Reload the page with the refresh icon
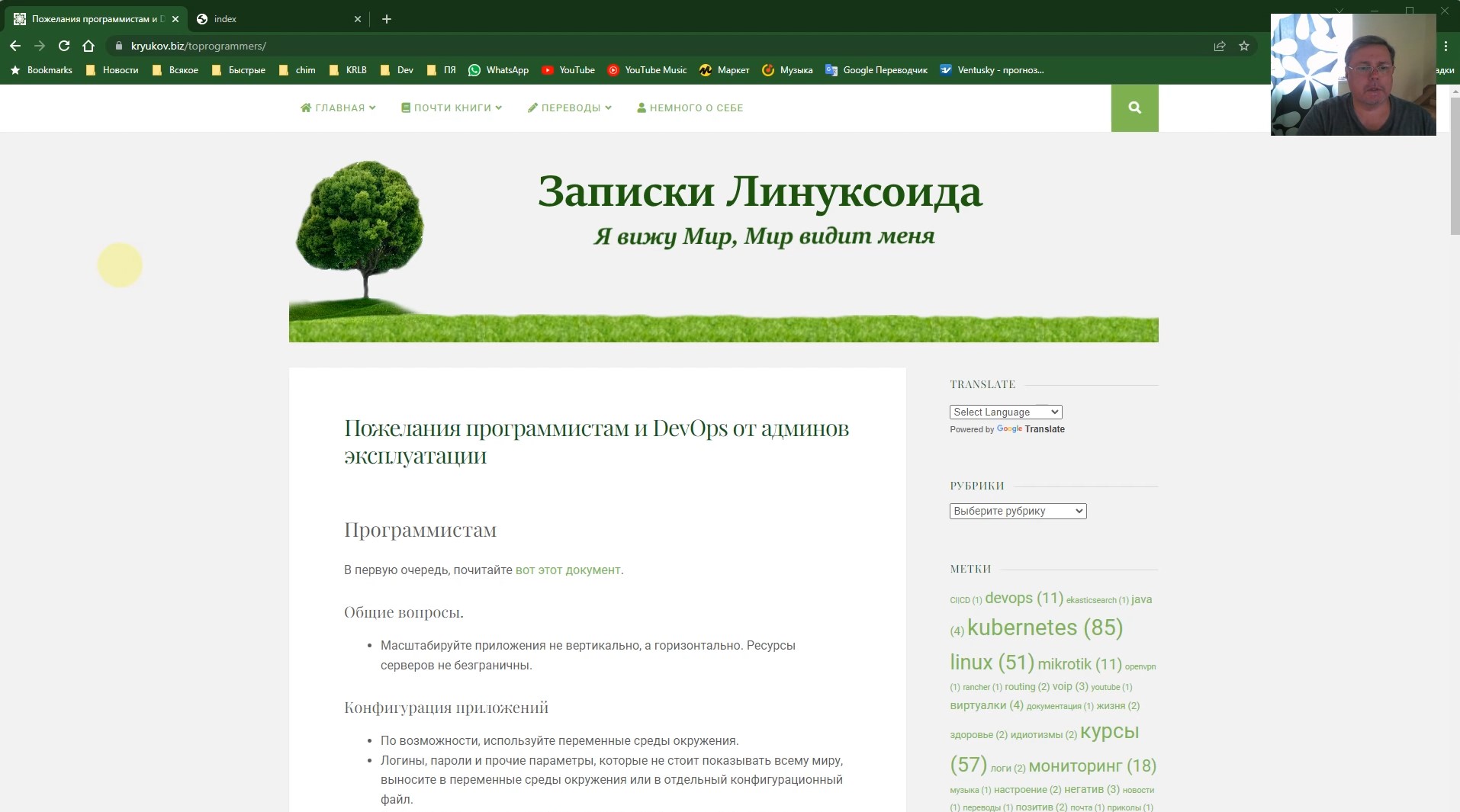This screenshot has height=812, width=1460. coord(64,46)
